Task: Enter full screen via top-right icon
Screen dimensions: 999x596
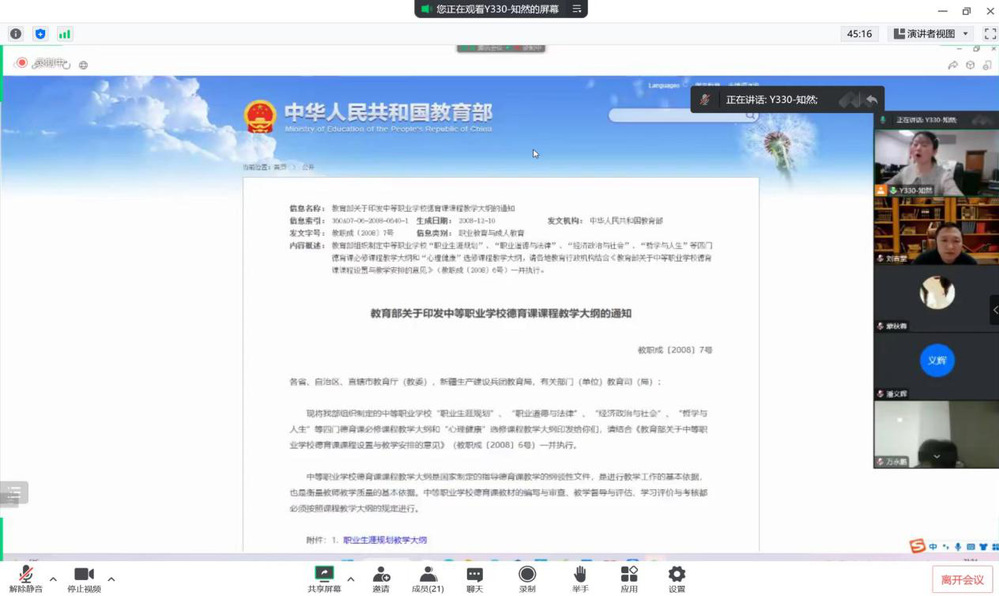Action: [x=989, y=34]
